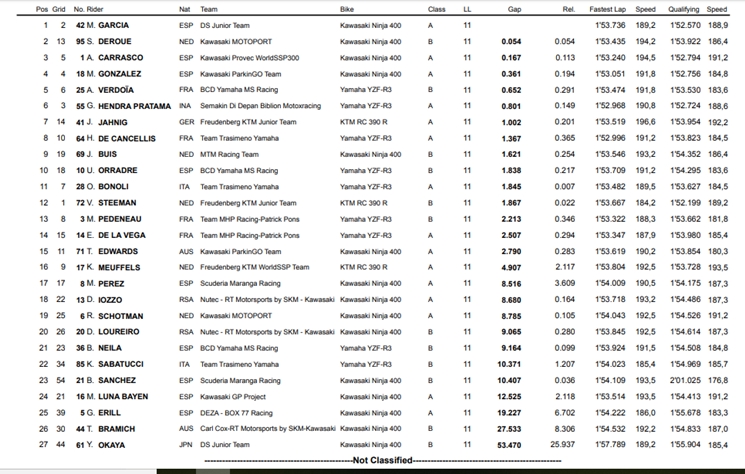The width and height of the screenshot is (745, 474).
Task: Select rider name M. LUNA BAYEN
Action: coord(117,397)
